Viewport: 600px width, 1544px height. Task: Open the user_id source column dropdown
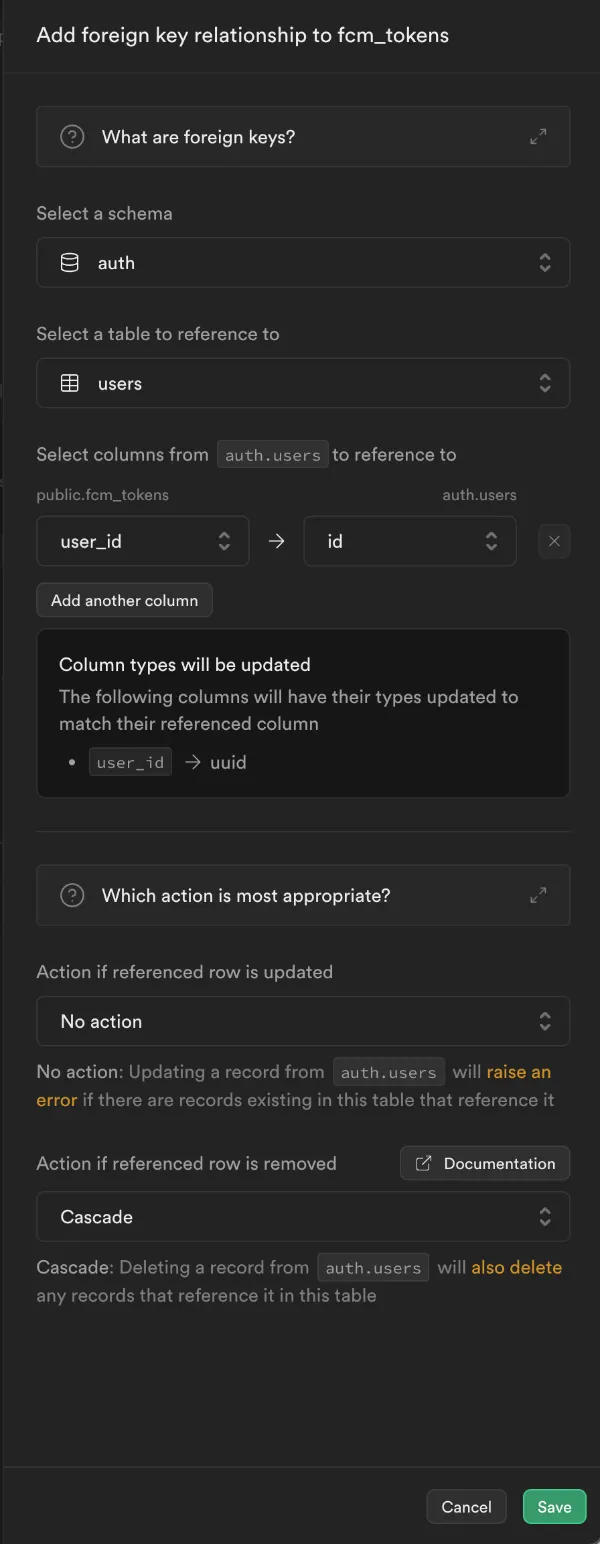143,541
